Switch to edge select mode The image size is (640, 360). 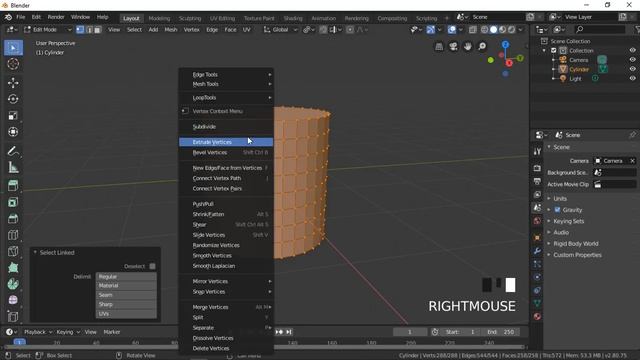tap(89, 30)
